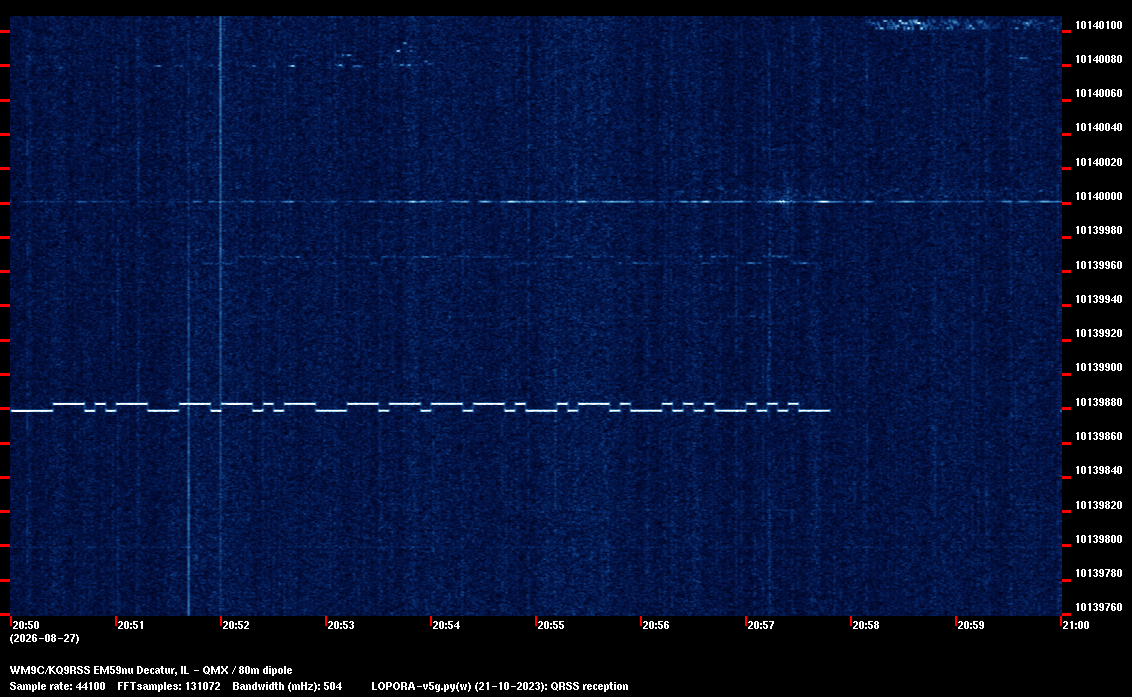Click the 20:55 time axis label
The image size is (1132, 697).
[x=551, y=625]
